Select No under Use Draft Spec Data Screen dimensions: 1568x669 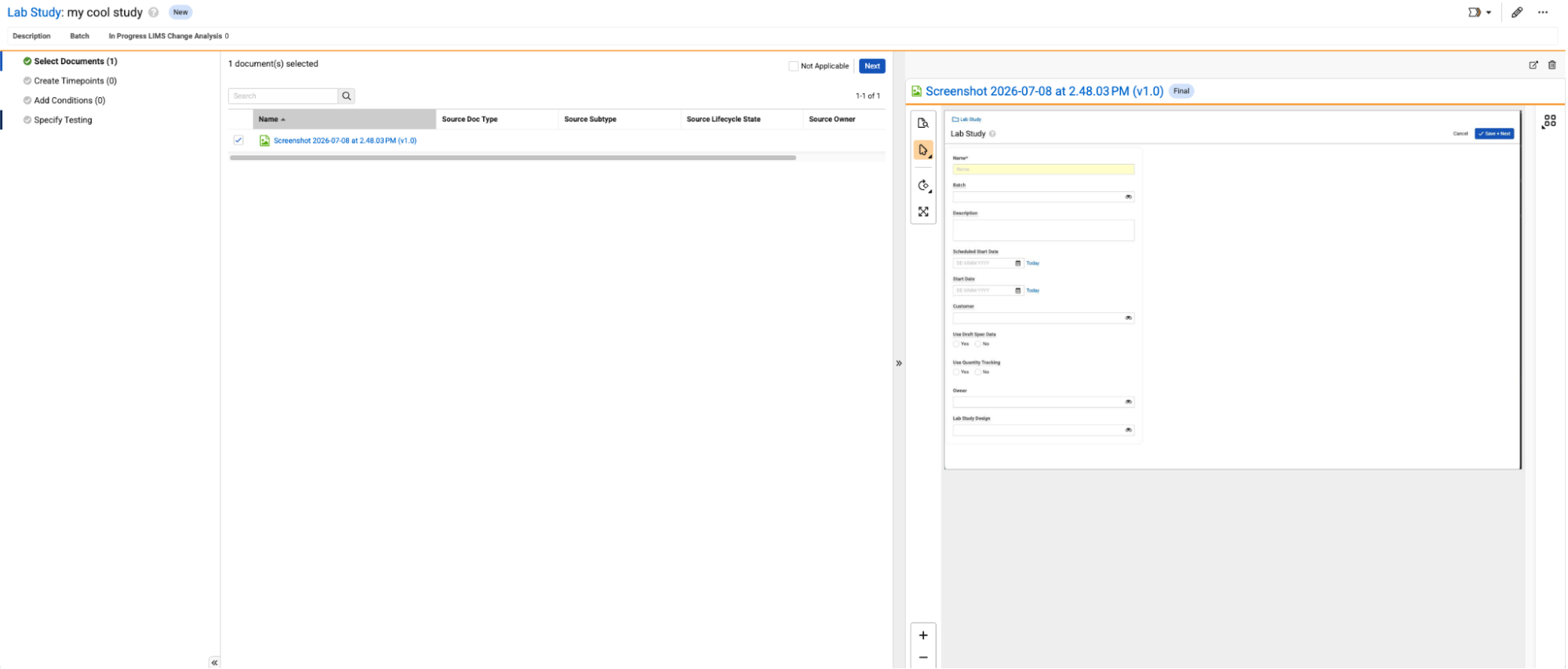pyautogui.click(x=978, y=344)
